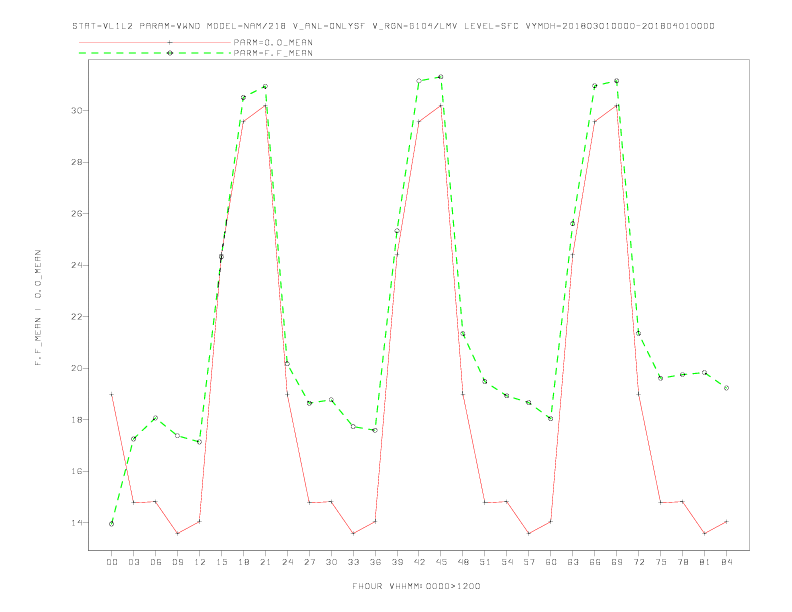Click green F_MEAN peak marker at hour 45

(441, 77)
